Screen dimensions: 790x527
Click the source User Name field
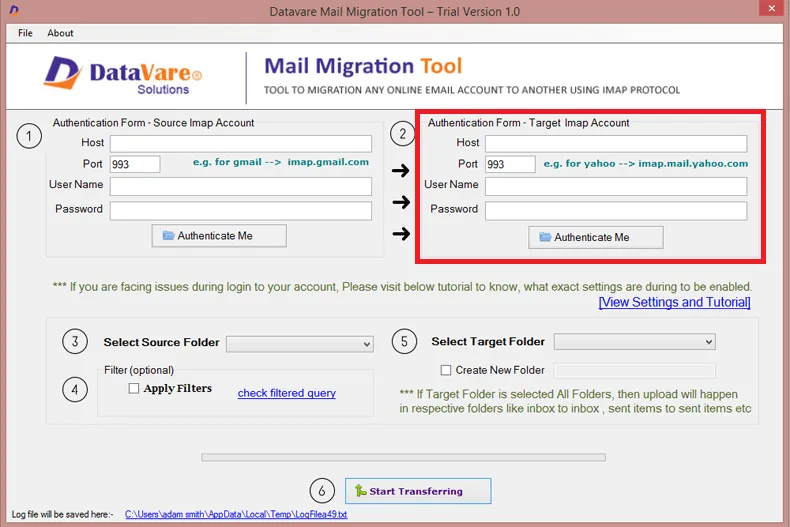[x=241, y=186]
